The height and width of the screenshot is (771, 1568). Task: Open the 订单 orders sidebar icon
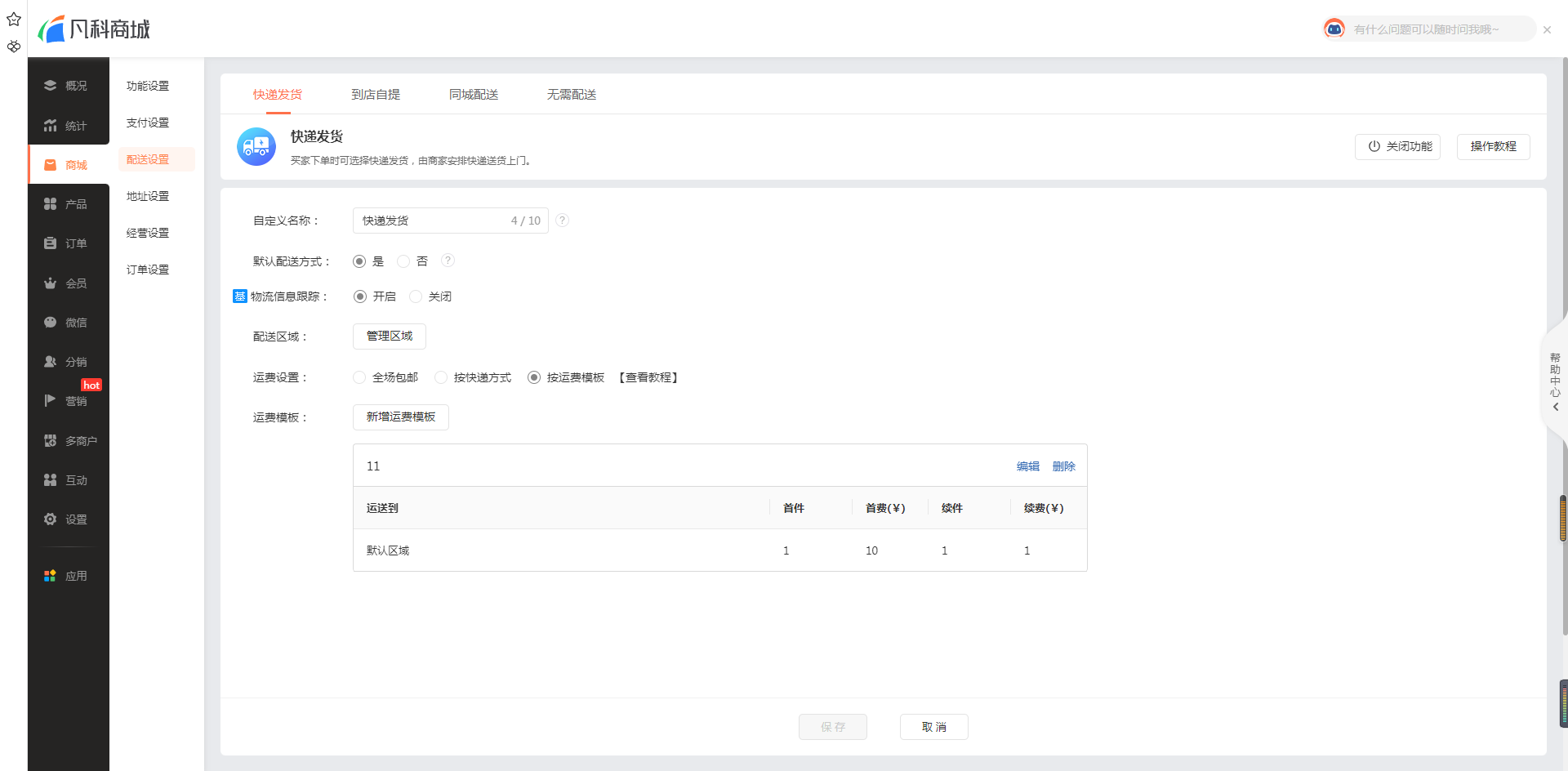(x=51, y=243)
